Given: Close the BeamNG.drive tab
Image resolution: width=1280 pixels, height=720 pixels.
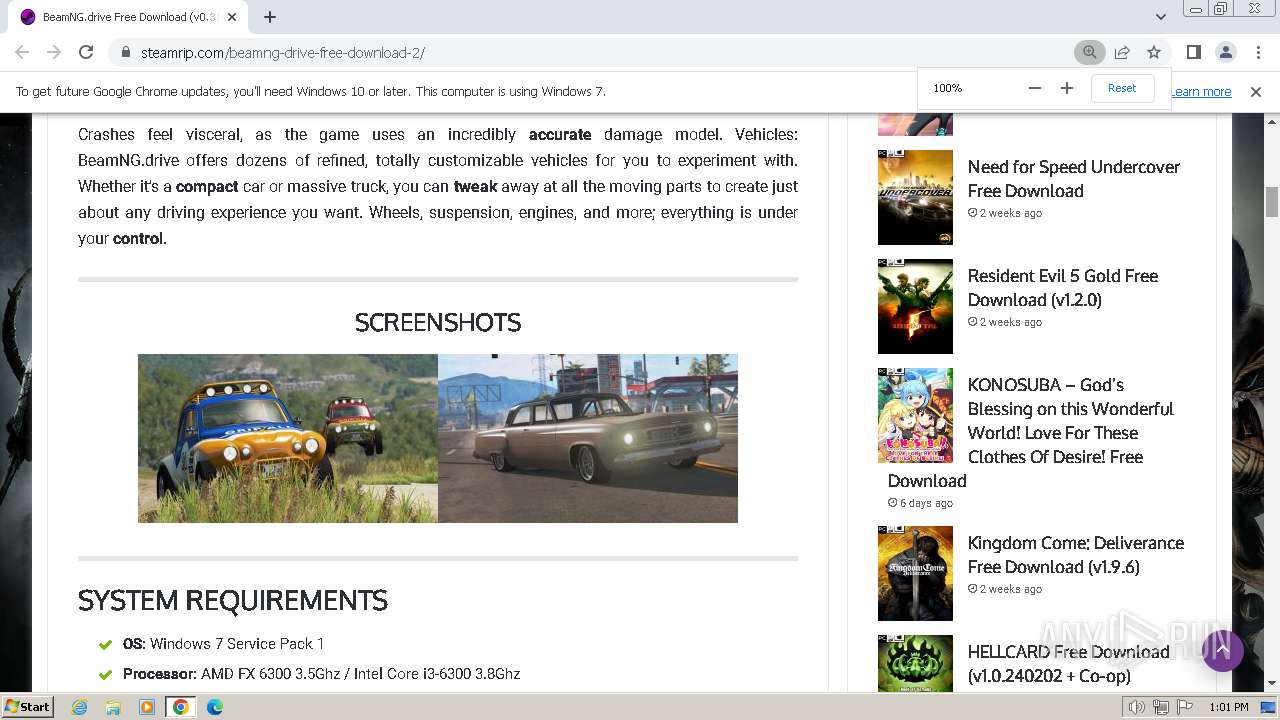Looking at the screenshot, I should (232, 17).
